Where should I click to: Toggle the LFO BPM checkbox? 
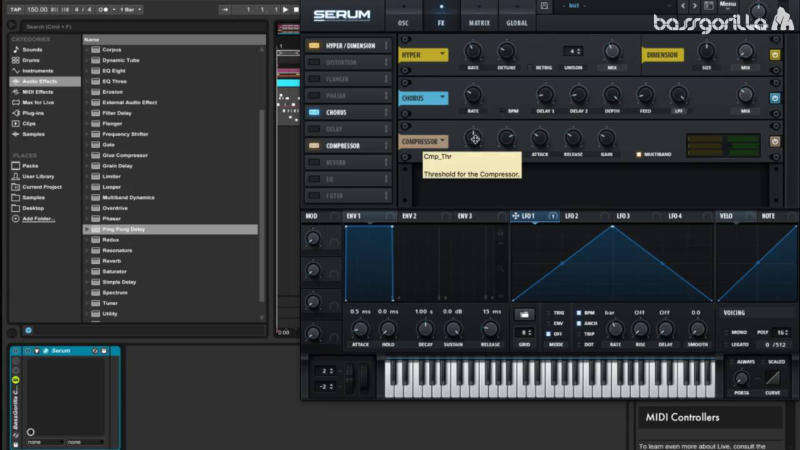coord(579,313)
